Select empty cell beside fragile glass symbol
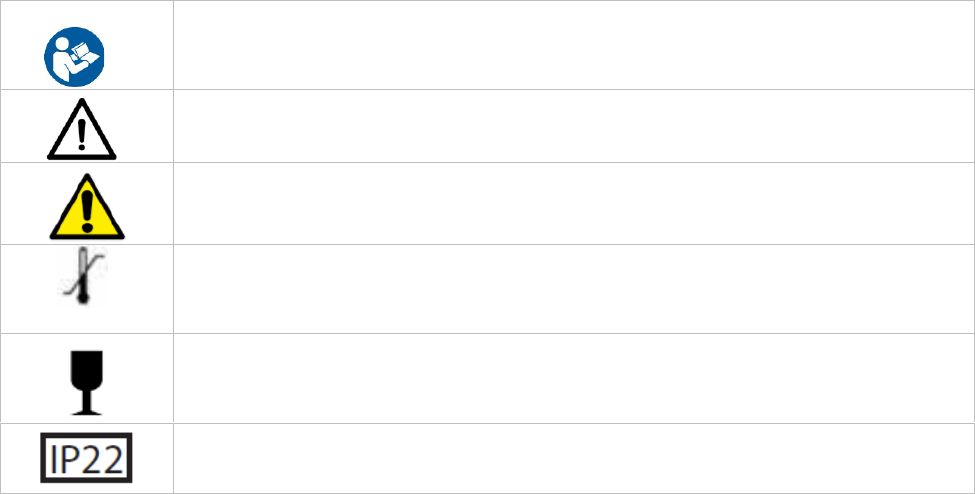 tap(573, 379)
